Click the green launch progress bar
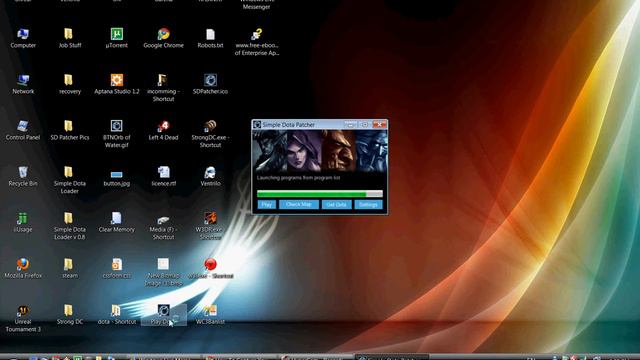The width and height of the screenshot is (640, 360). [320, 194]
